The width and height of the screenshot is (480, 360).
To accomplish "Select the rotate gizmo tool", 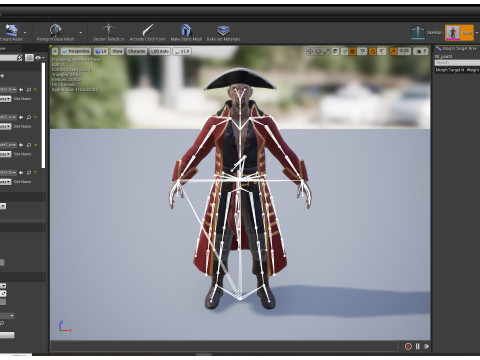I will (318, 51).
